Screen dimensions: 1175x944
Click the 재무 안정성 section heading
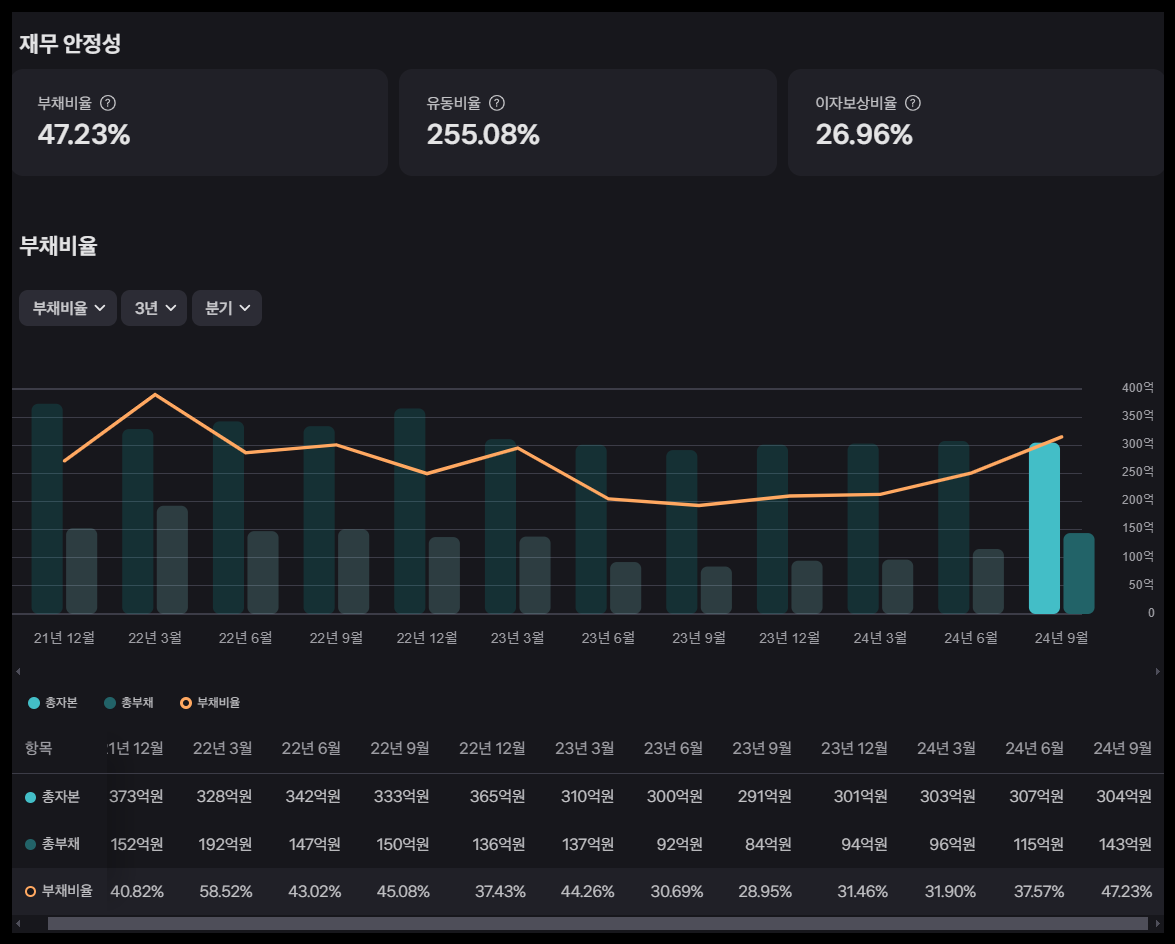tap(70, 43)
